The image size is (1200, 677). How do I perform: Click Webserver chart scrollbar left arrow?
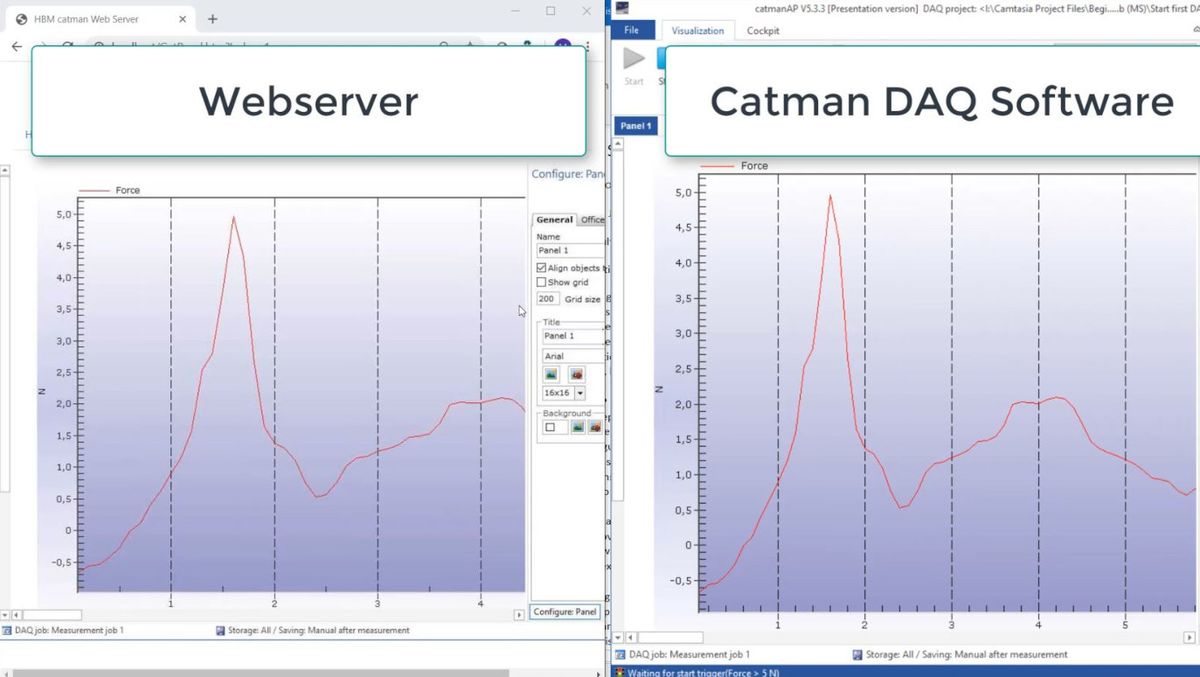[16, 615]
